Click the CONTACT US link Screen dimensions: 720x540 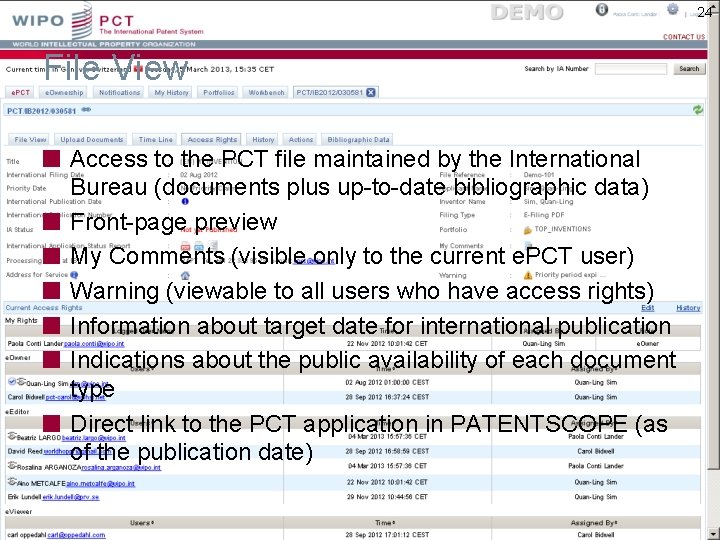(x=684, y=37)
